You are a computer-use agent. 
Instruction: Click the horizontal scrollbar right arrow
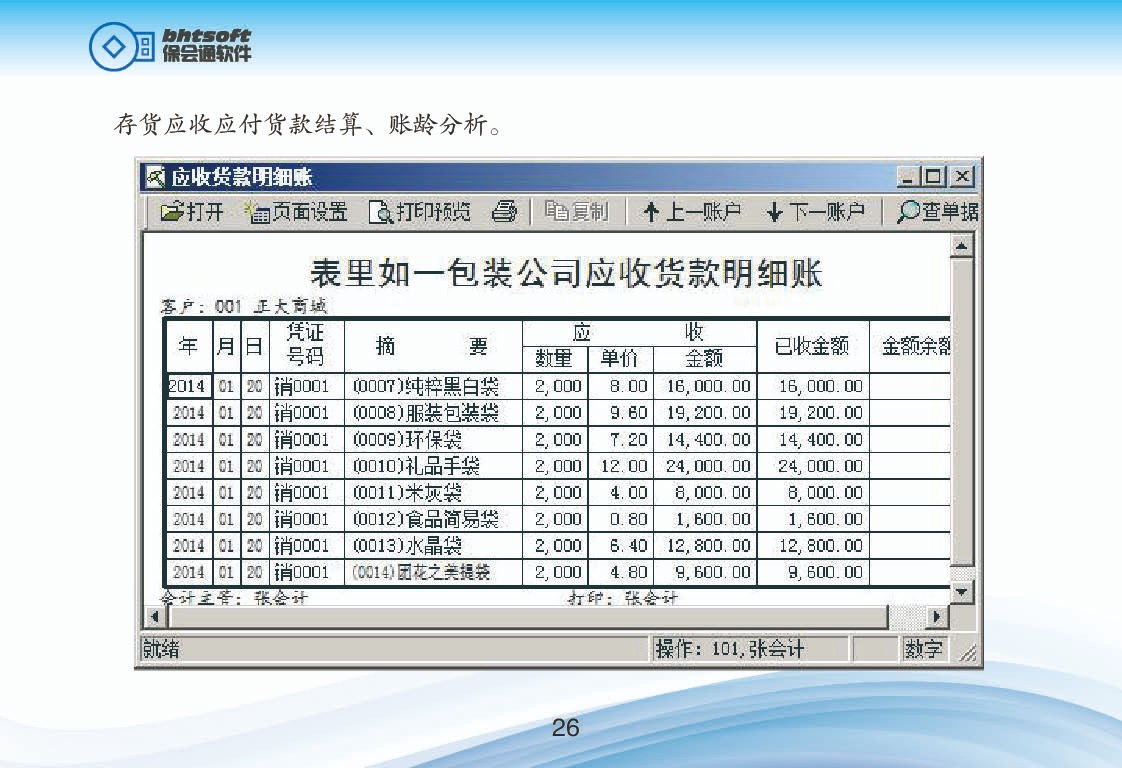click(x=937, y=617)
